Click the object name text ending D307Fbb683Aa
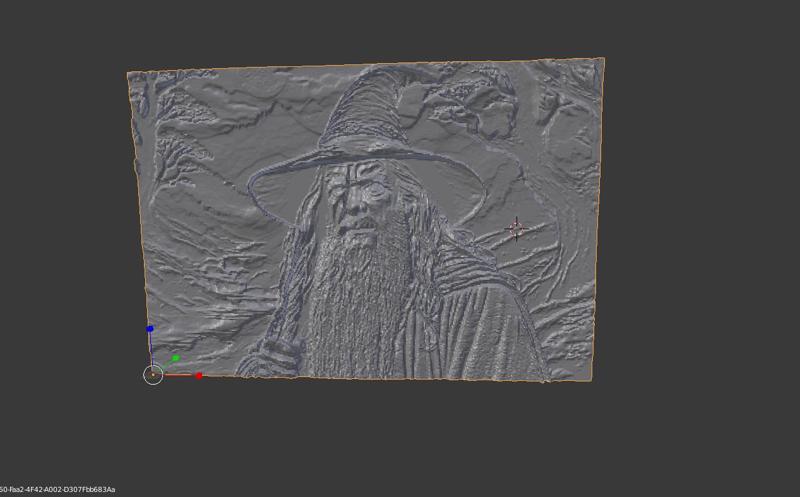800x497 pixels. pyautogui.click(x=58, y=489)
